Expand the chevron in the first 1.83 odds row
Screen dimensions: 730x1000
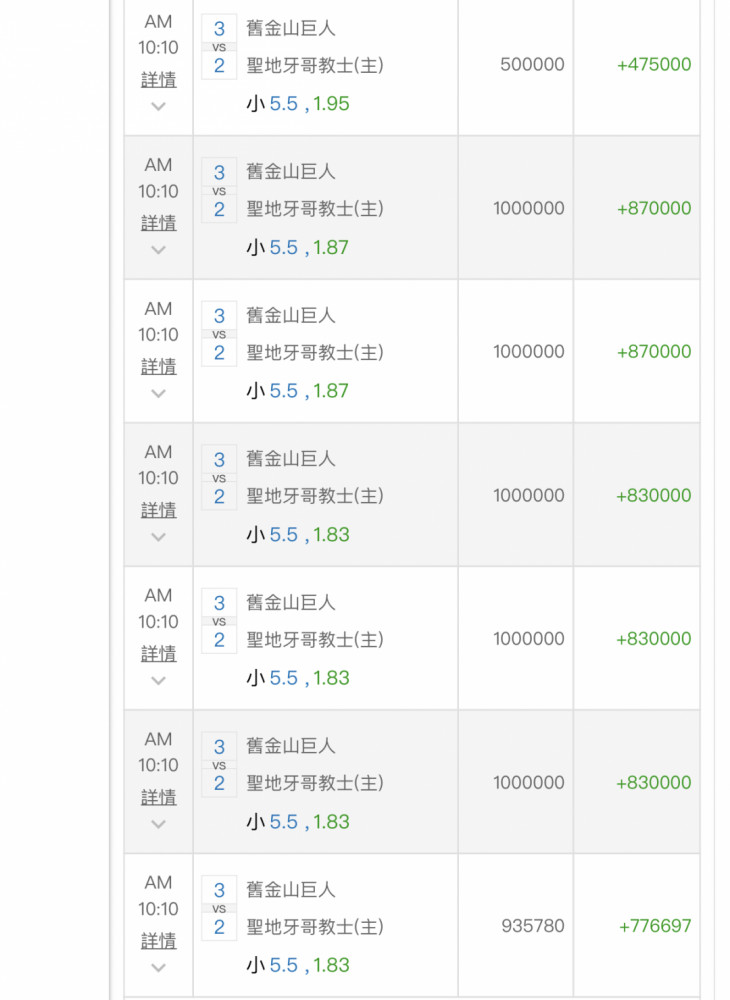coord(158,537)
